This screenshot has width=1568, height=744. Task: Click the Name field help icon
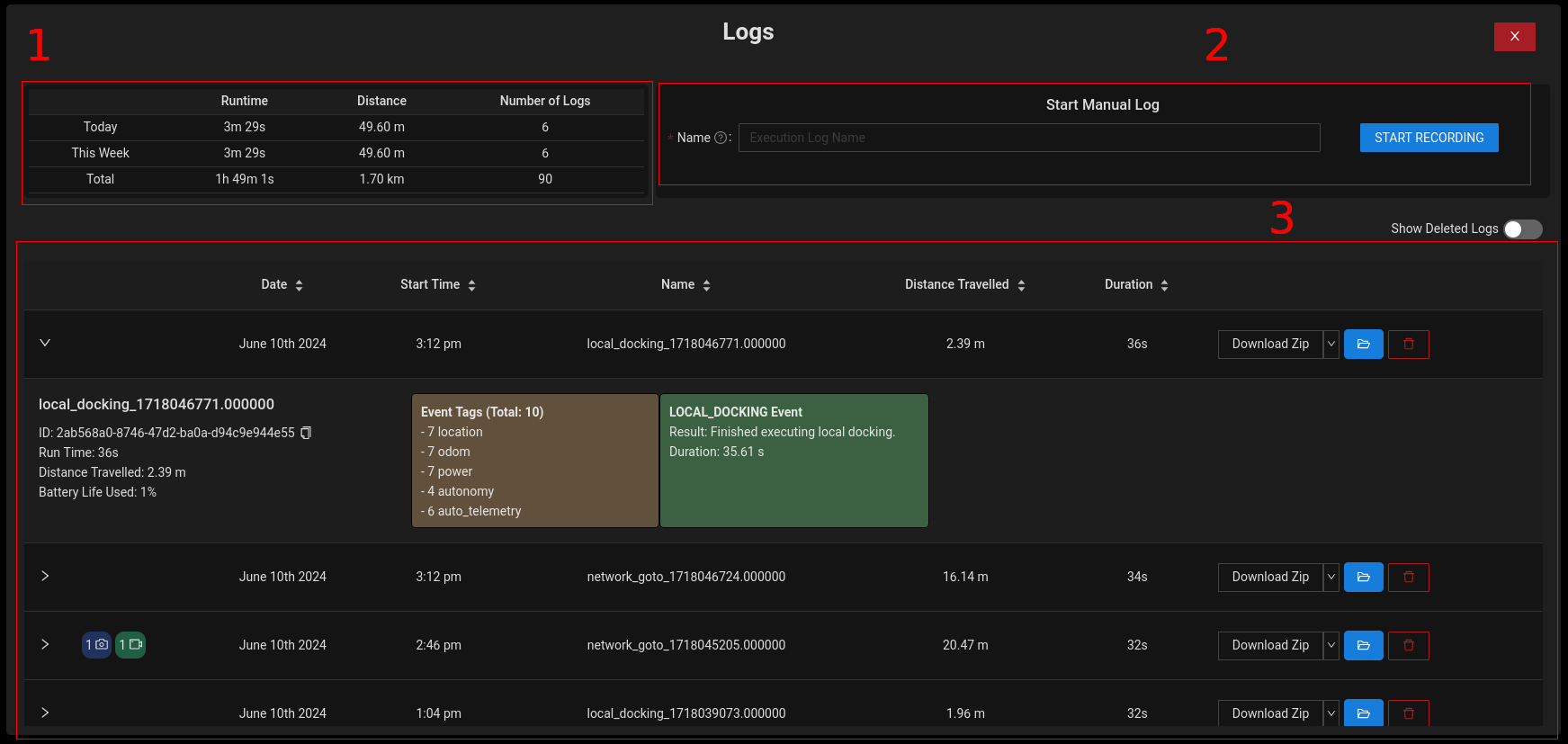[720, 139]
